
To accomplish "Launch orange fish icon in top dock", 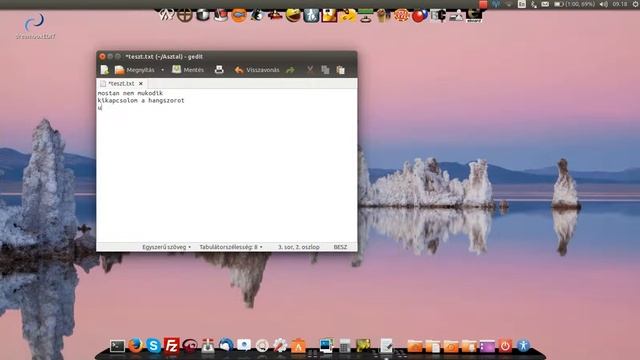I will tap(239, 16).
